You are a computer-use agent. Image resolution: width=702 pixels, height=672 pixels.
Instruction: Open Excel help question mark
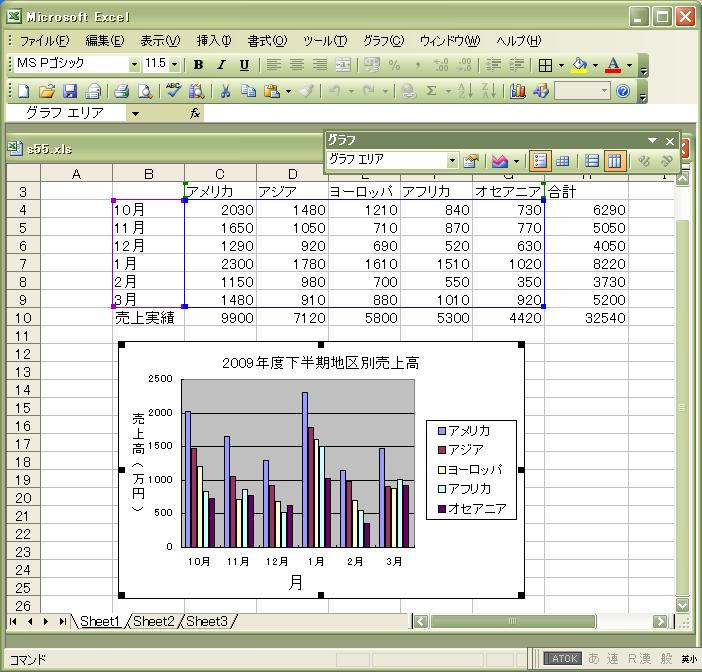(623, 91)
